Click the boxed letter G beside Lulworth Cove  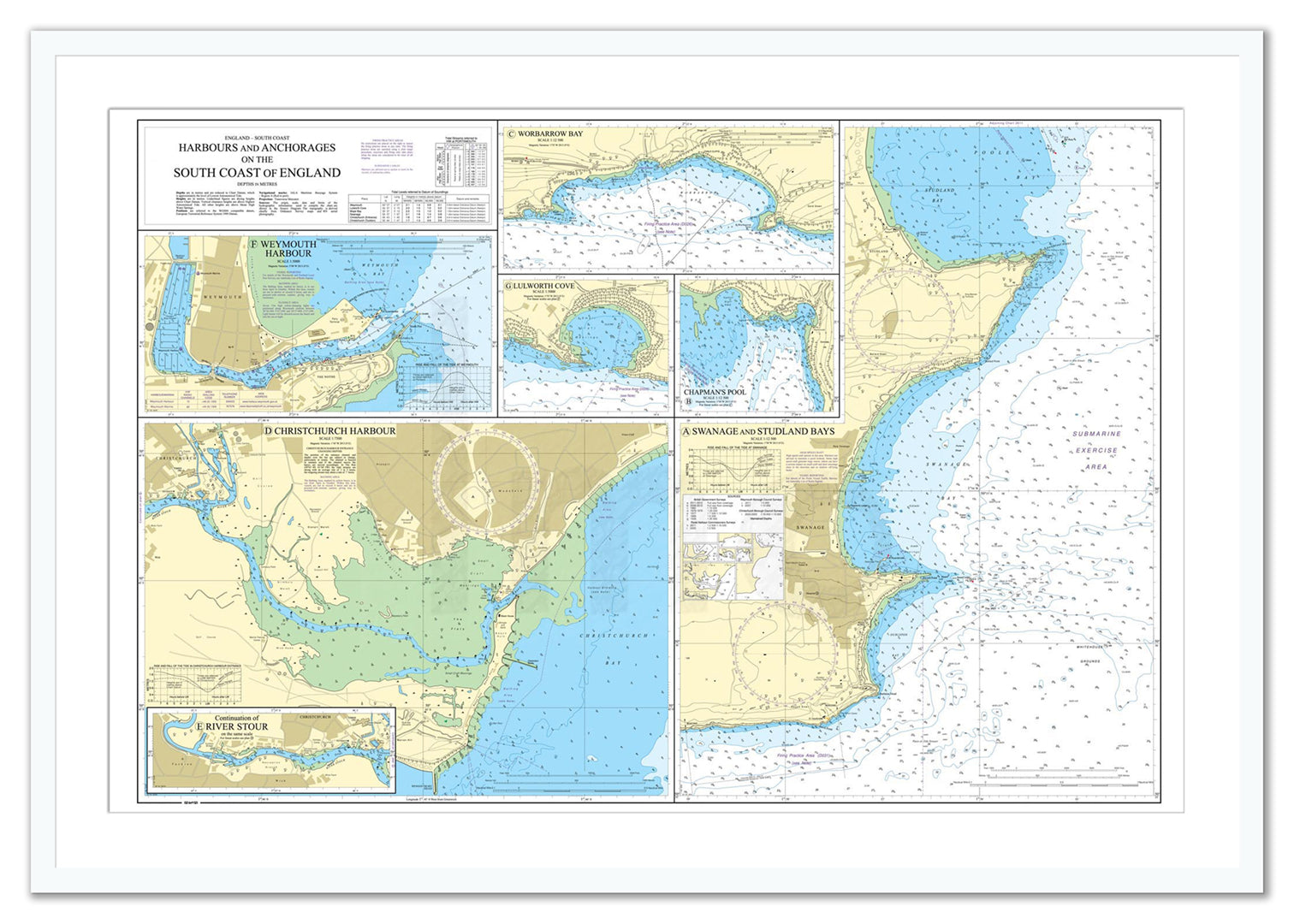pyautogui.click(x=509, y=287)
